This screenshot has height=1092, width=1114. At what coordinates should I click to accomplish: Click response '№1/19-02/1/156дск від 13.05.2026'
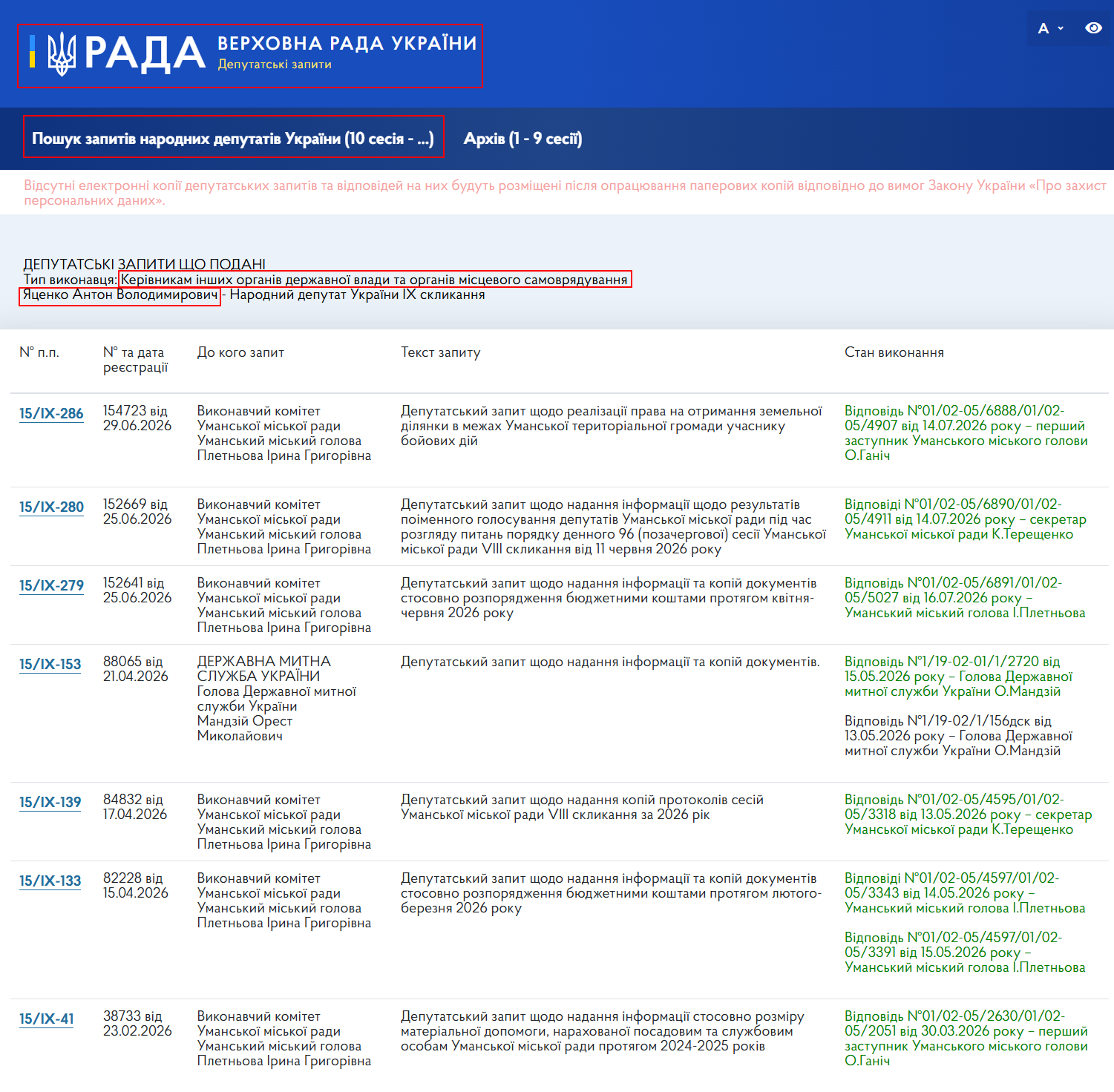coord(959,736)
